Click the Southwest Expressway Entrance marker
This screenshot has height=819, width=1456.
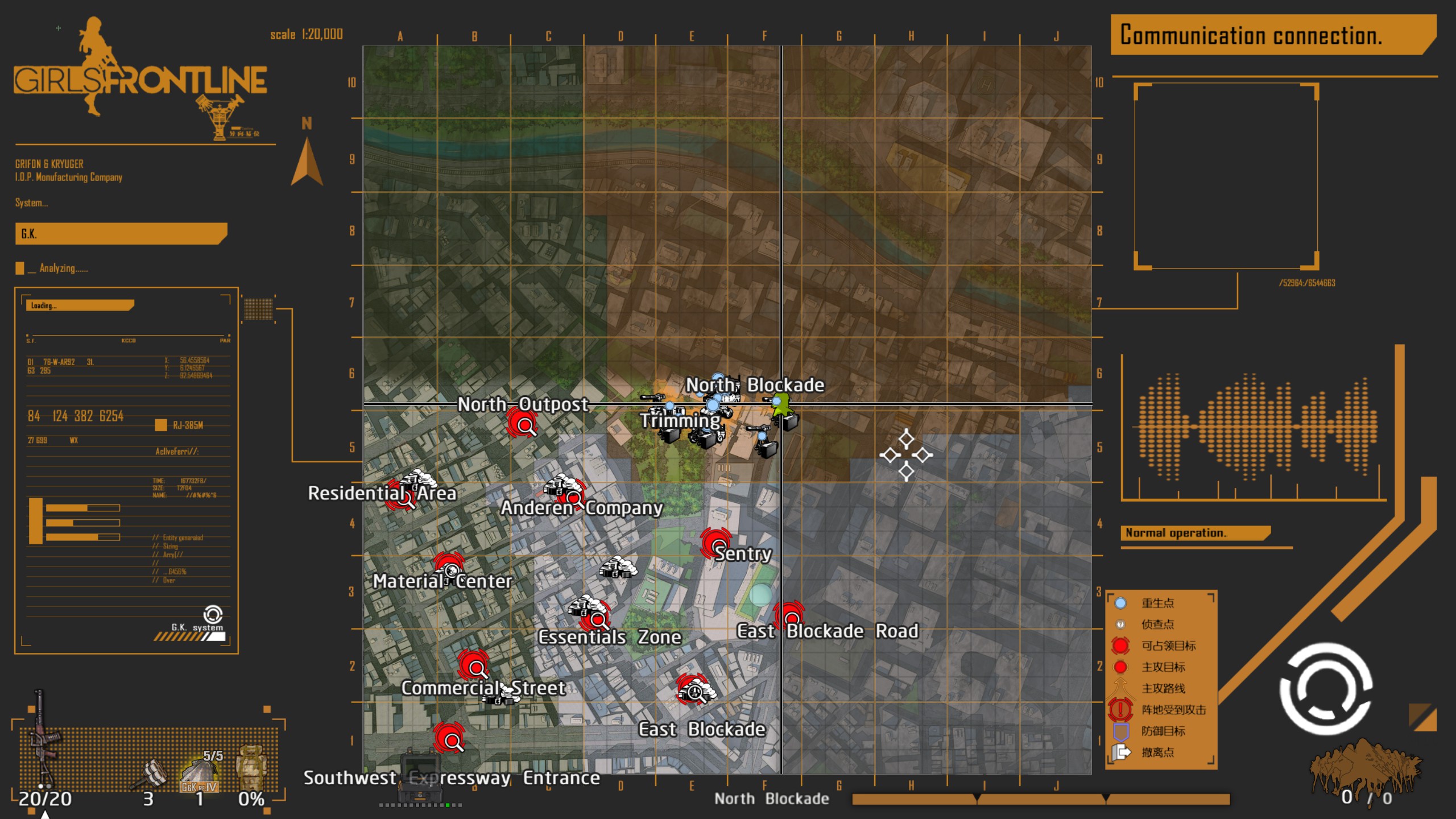pyautogui.click(x=449, y=738)
